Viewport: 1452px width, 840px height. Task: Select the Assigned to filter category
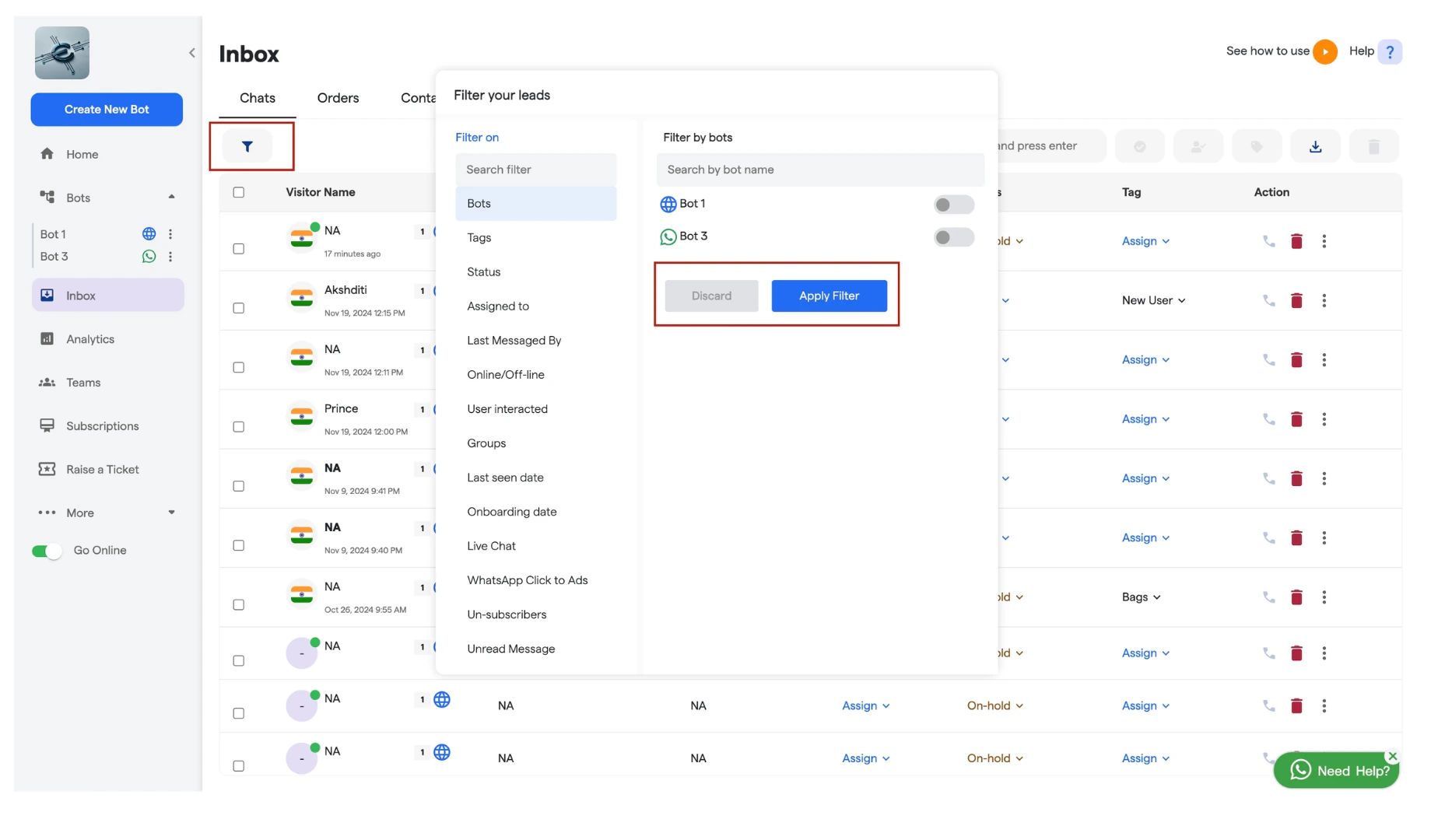[x=535, y=306]
